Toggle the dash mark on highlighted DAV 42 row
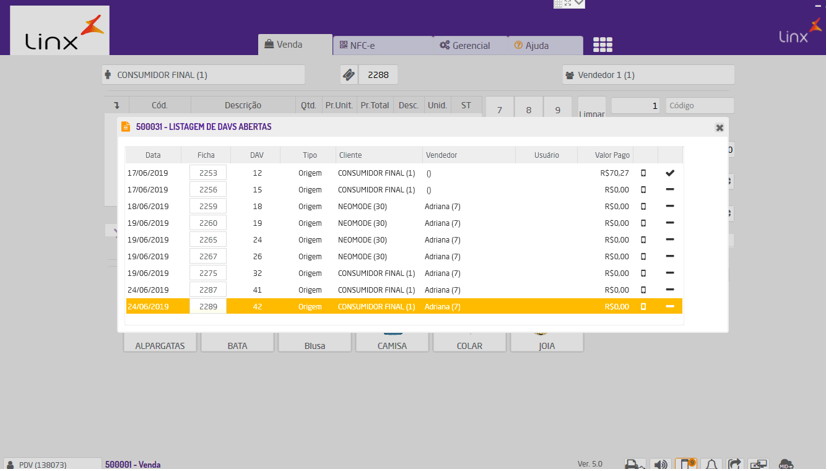827x471 pixels. pyautogui.click(x=670, y=307)
